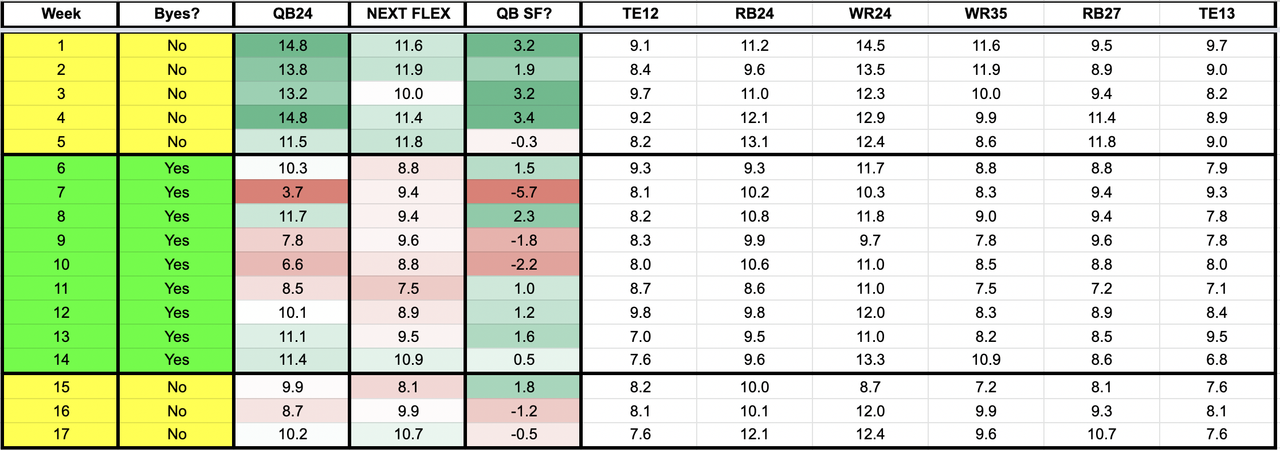Click the QB24 column header

[291, 15]
